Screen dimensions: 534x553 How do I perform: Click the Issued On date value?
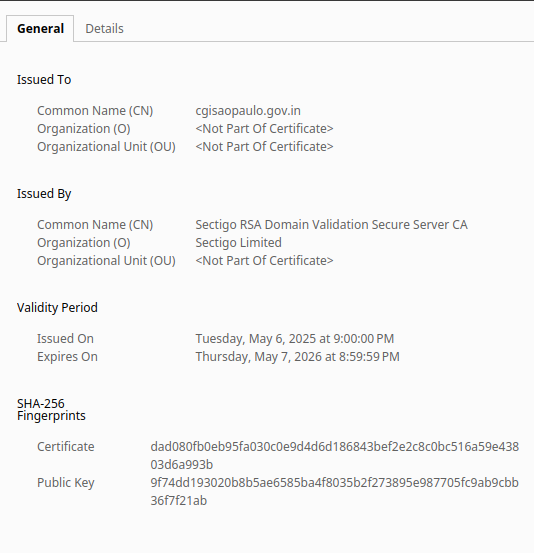[x=295, y=339]
